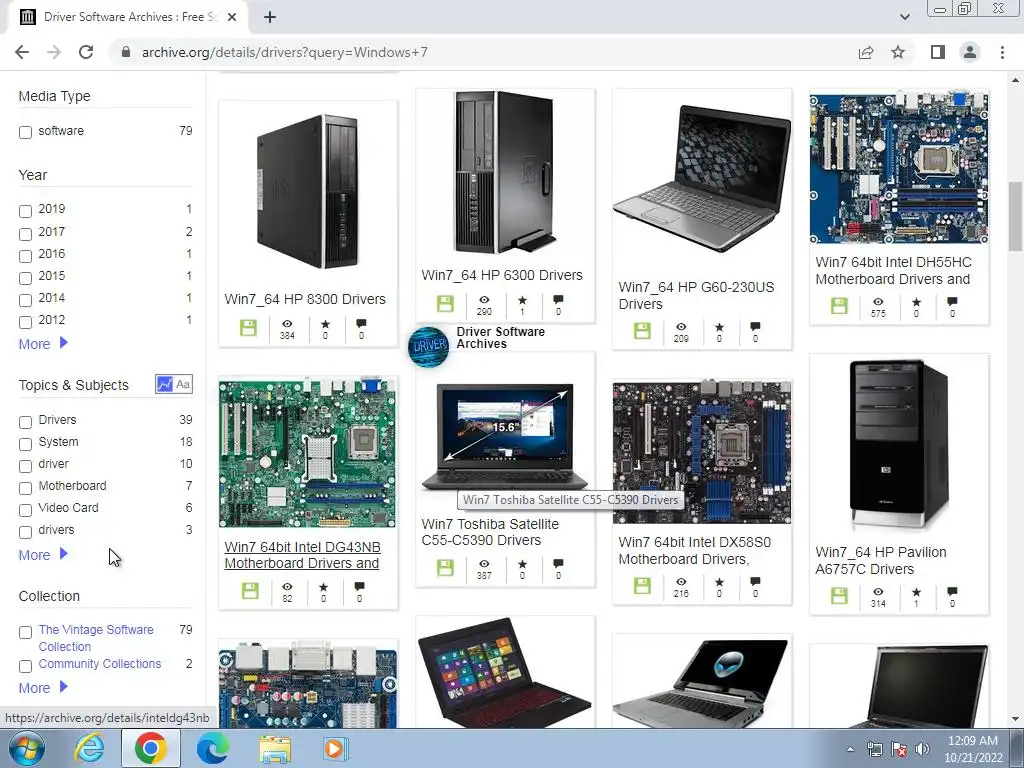Open Chrome's three-dot menu

[x=1002, y=52]
